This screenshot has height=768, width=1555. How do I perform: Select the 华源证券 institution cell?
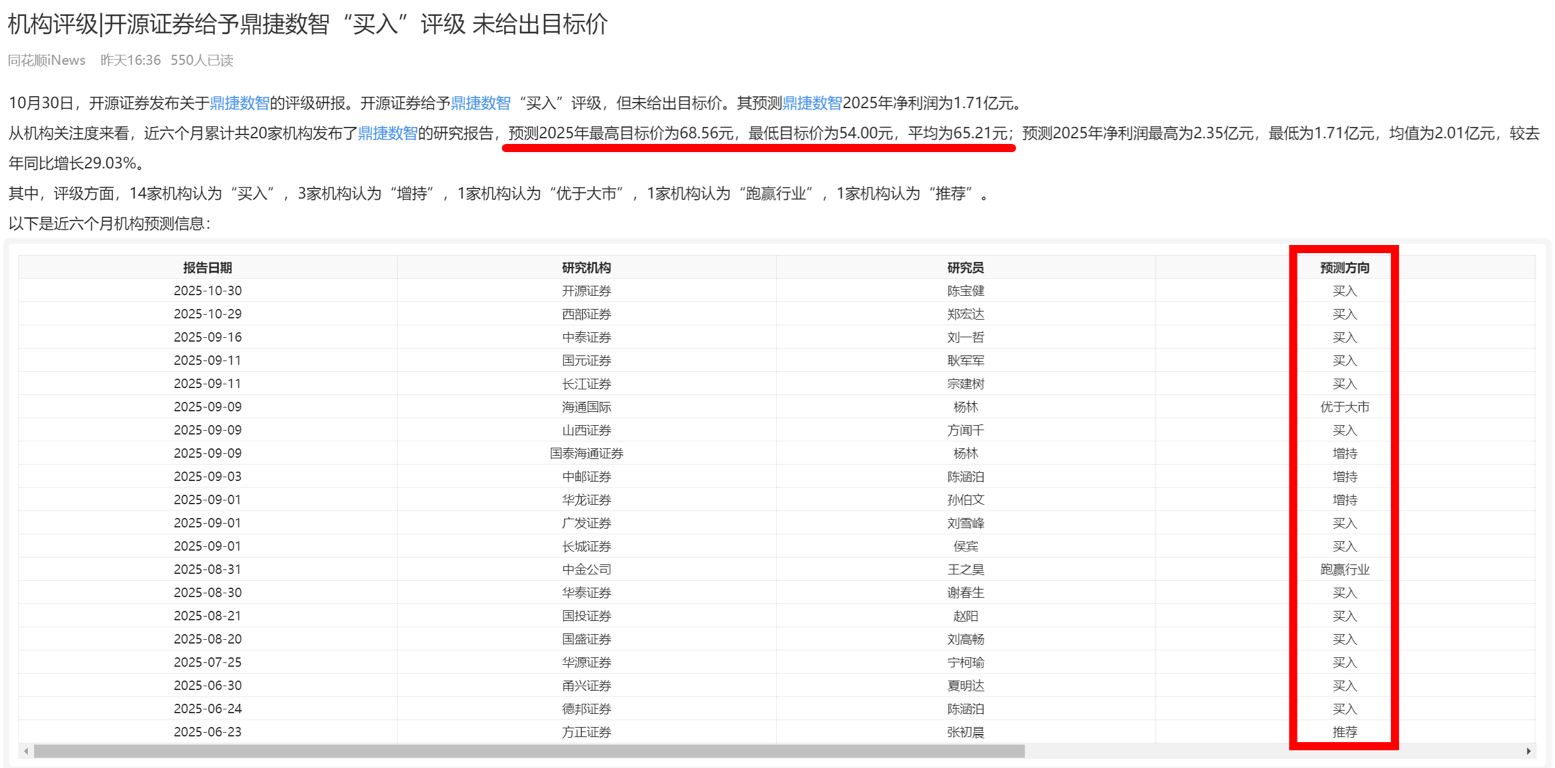(x=587, y=662)
